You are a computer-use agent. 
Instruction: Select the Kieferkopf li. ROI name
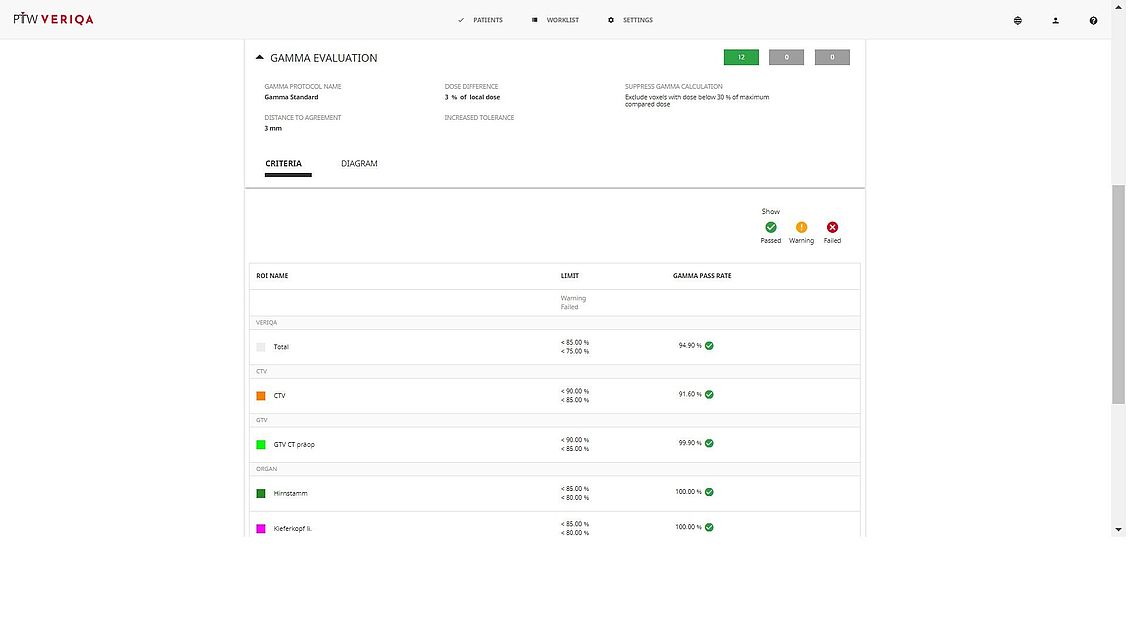(292, 529)
